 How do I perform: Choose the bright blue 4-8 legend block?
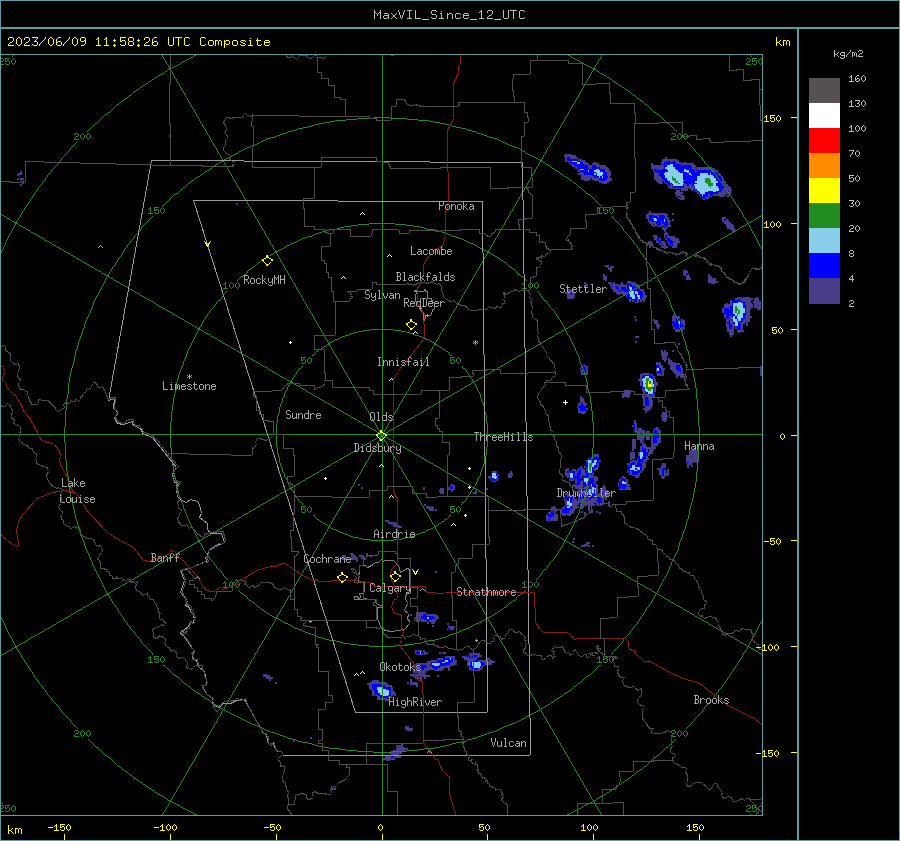[824, 266]
